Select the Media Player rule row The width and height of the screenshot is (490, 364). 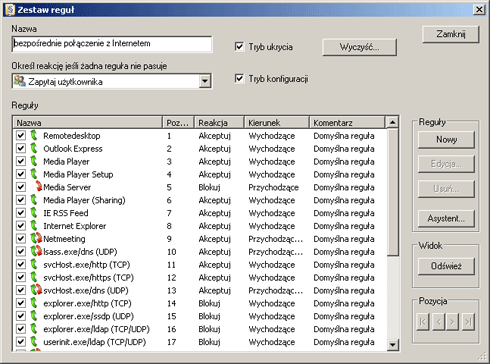click(200, 161)
